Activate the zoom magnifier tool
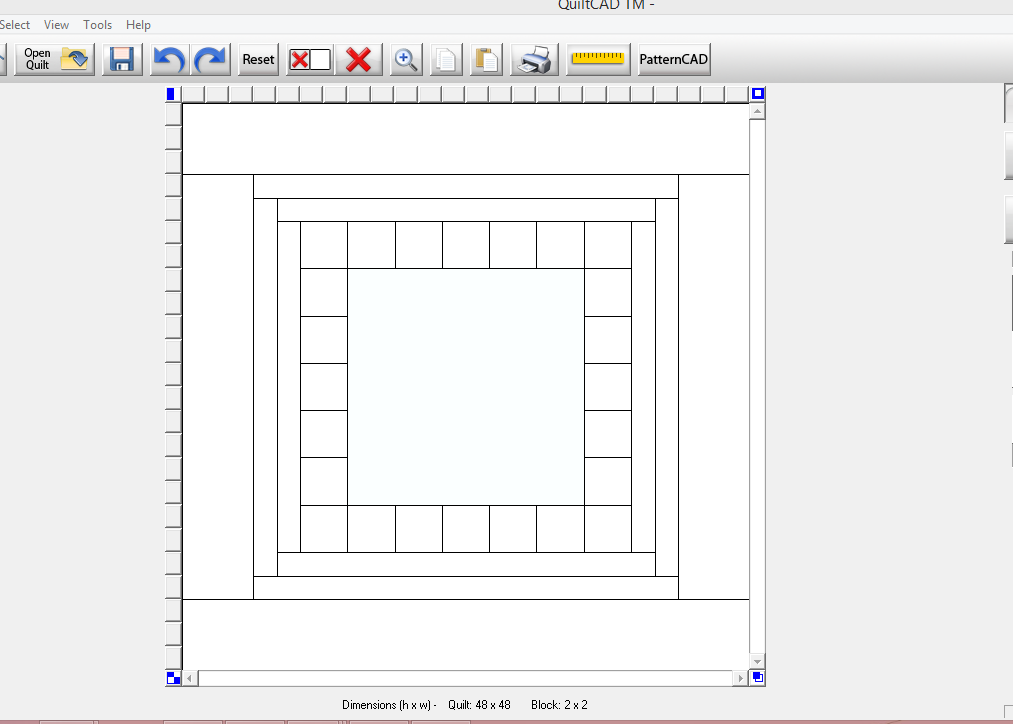The image size is (1013, 724). point(406,59)
